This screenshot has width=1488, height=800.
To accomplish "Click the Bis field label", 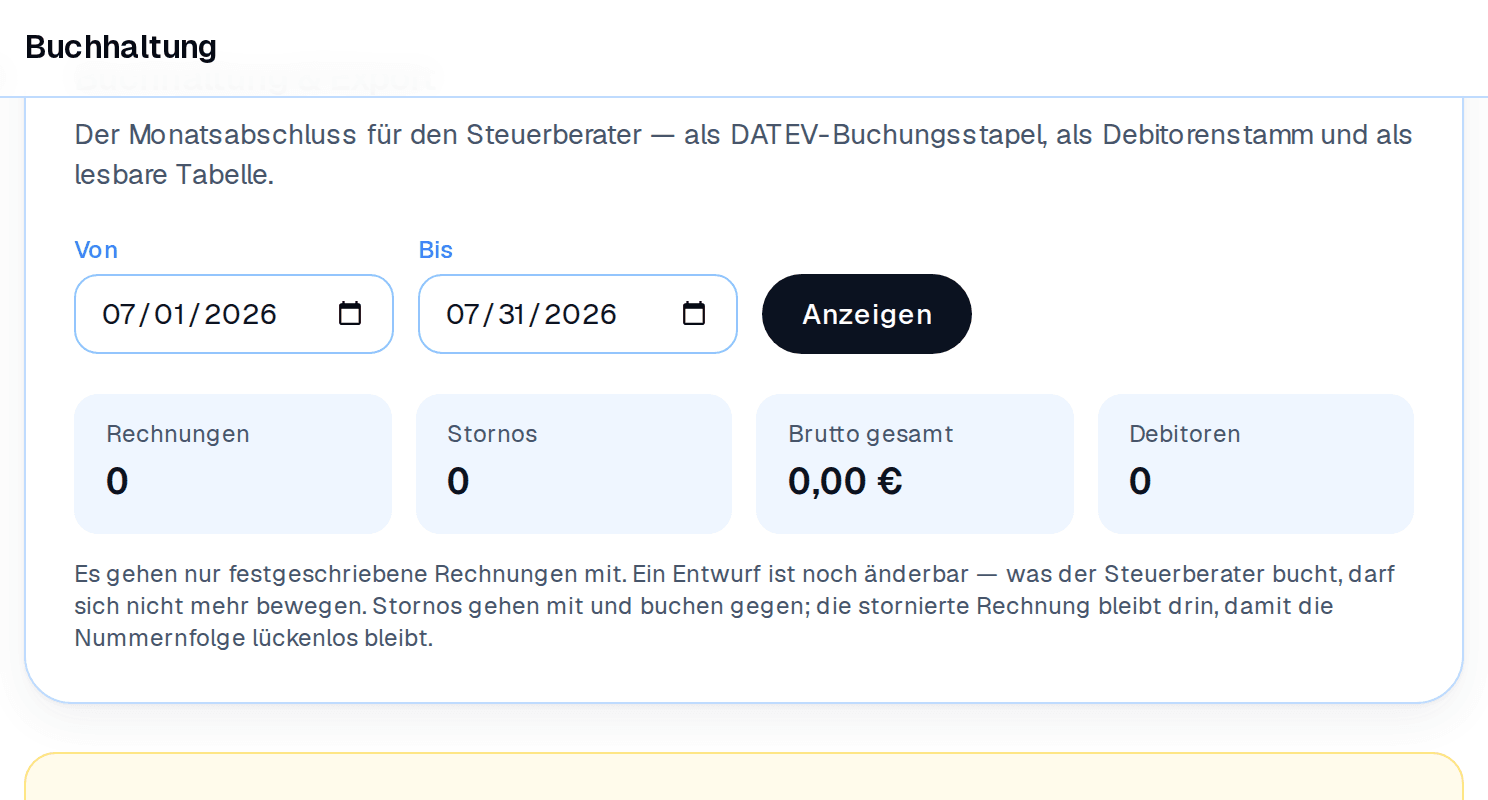I will (x=436, y=250).
